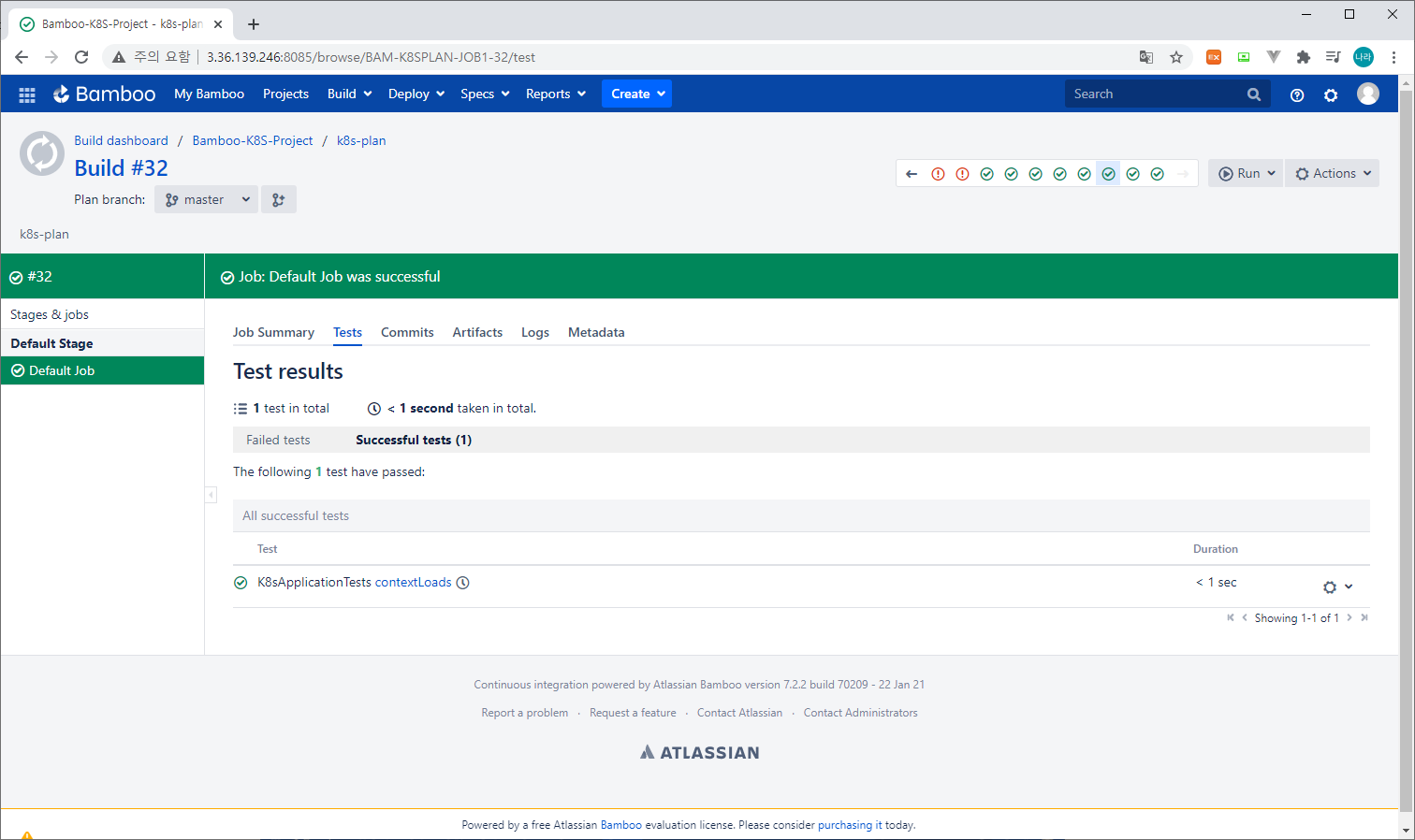The image size is (1415, 840).
Task: Open the Actions dropdown
Action: point(1333,173)
